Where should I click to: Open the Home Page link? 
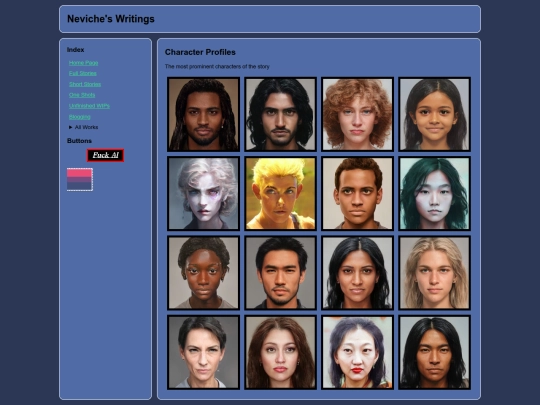click(83, 63)
